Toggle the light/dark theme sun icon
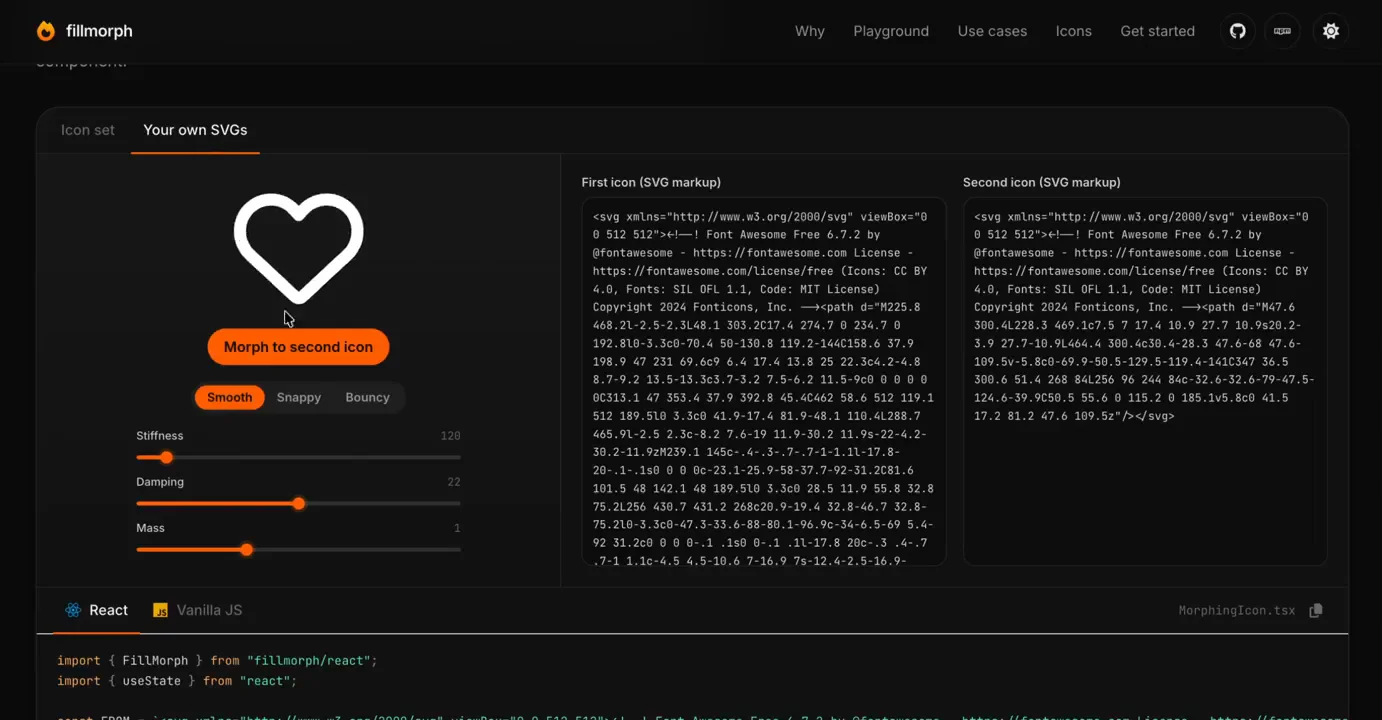The image size is (1382, 720). pyautogui.click(x=1331, y=31)
